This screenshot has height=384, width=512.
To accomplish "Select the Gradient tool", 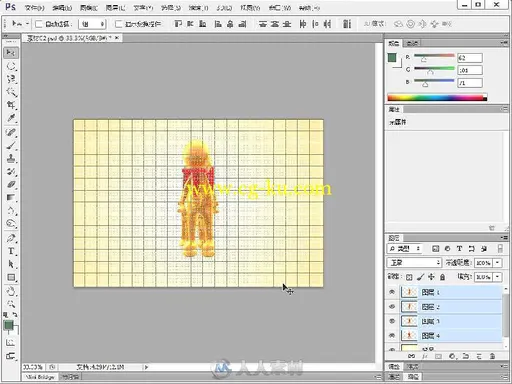I will (11, 198).
